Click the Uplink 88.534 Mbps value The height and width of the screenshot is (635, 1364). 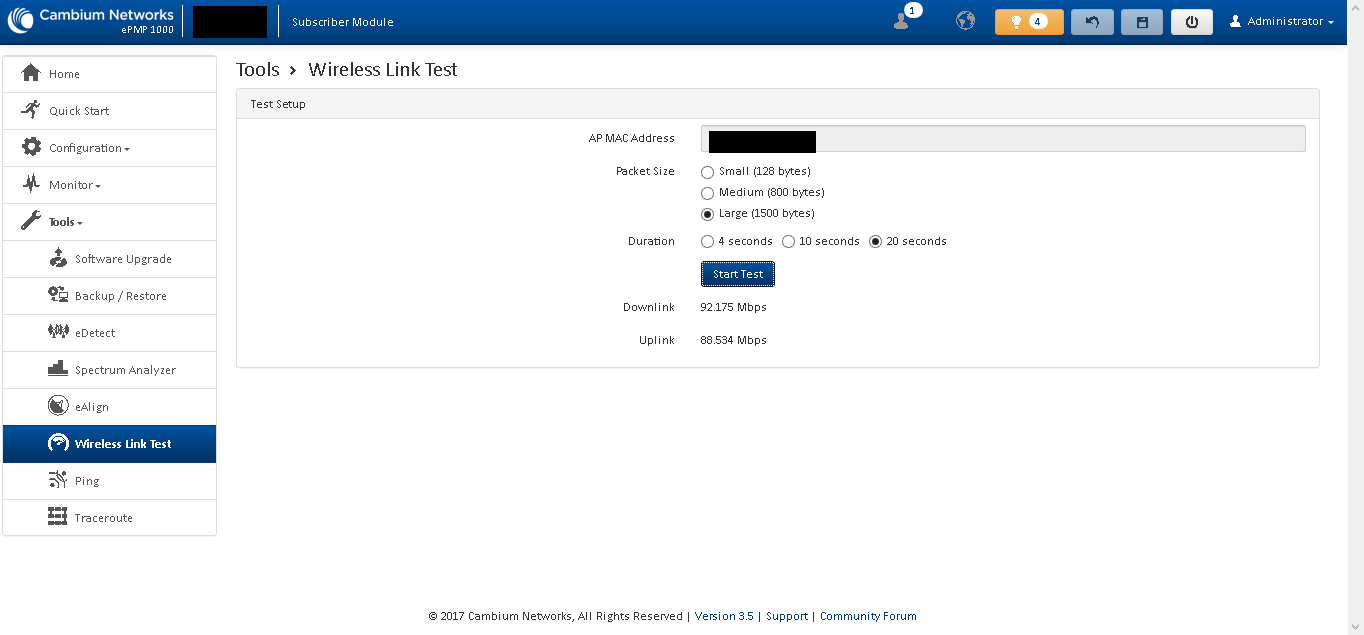[734, 340]
